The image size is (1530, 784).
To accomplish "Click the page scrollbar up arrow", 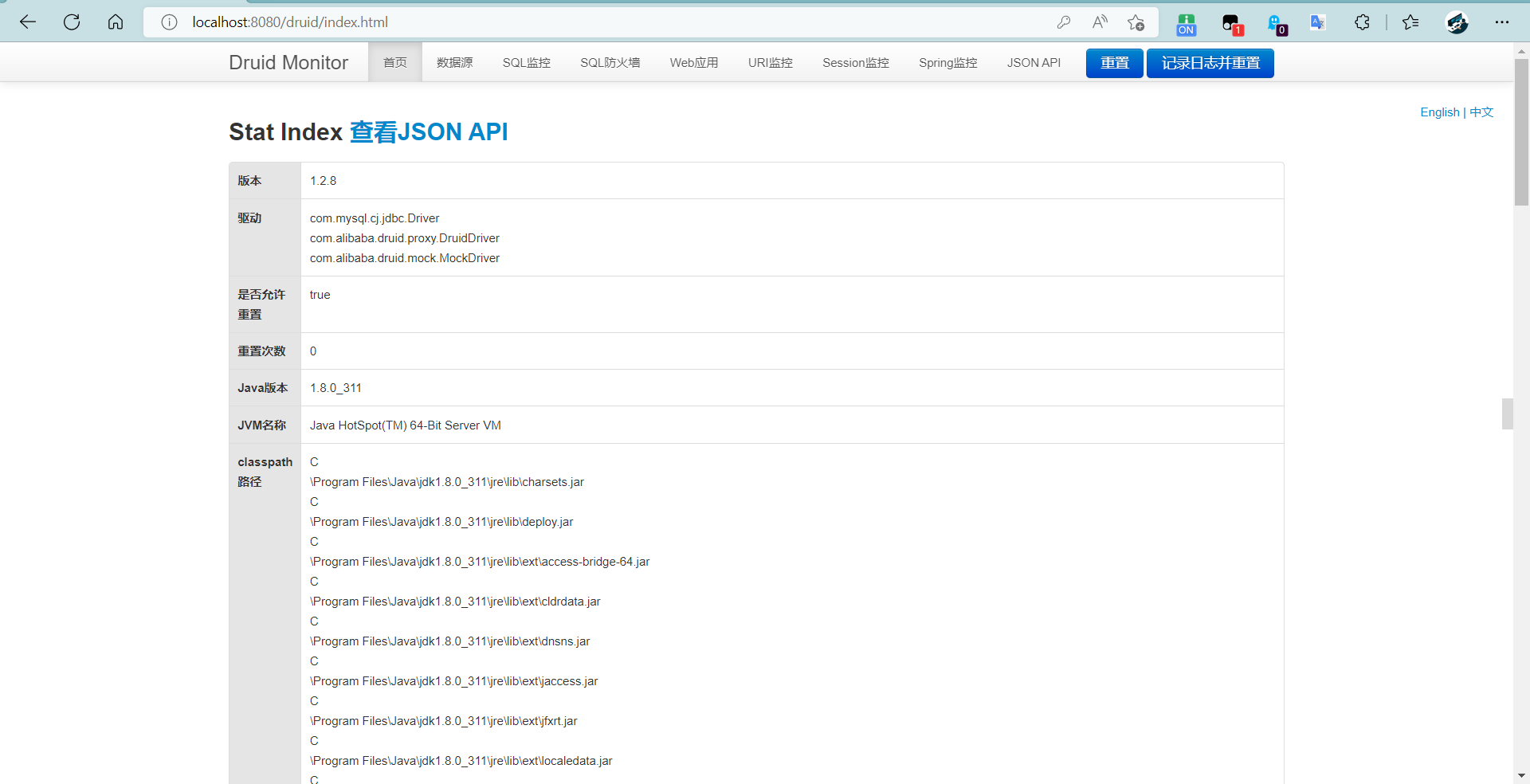I will pos(1521,51).
